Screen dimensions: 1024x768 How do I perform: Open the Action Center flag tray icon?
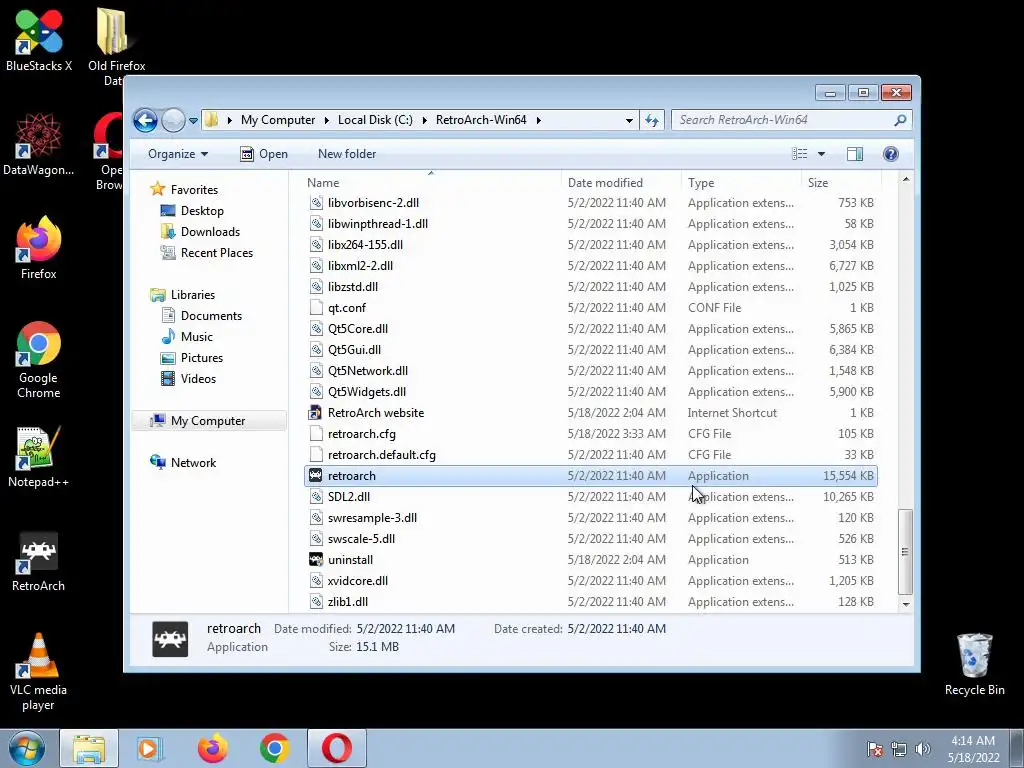[875, 749]
